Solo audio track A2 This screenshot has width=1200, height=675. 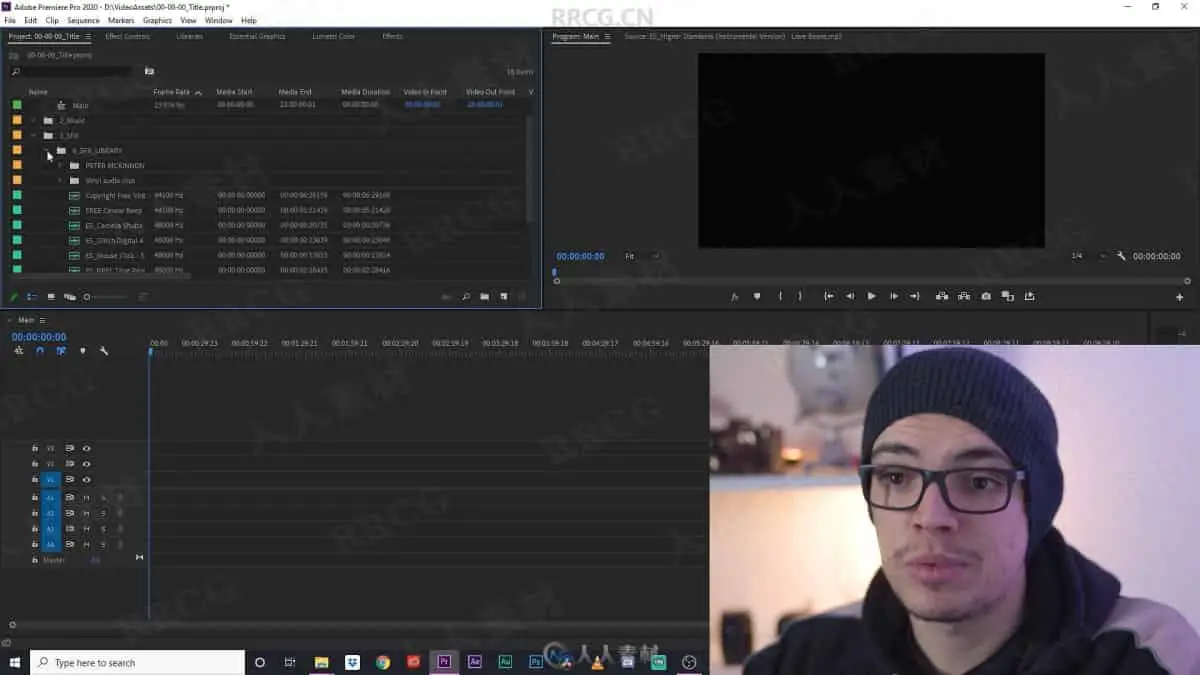pos(103,513)
